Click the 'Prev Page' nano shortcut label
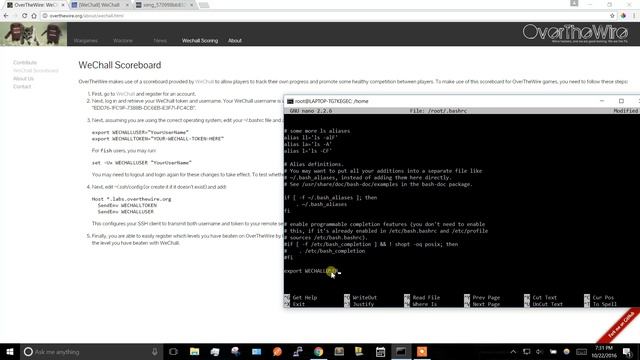This screenshot has height=360, width=640. coord(486,298)
